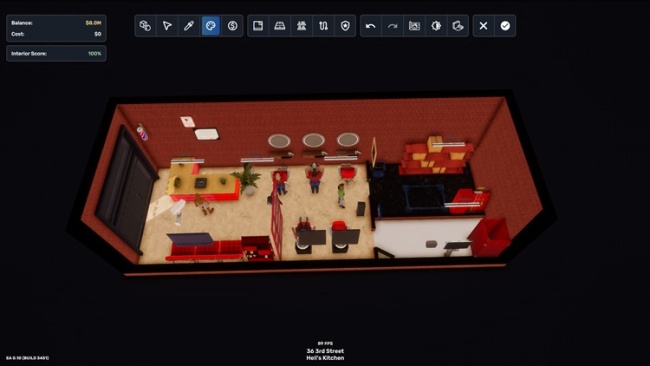Select the yellow reception counter
Screen dimensions: 650x366
pos(202,182)
